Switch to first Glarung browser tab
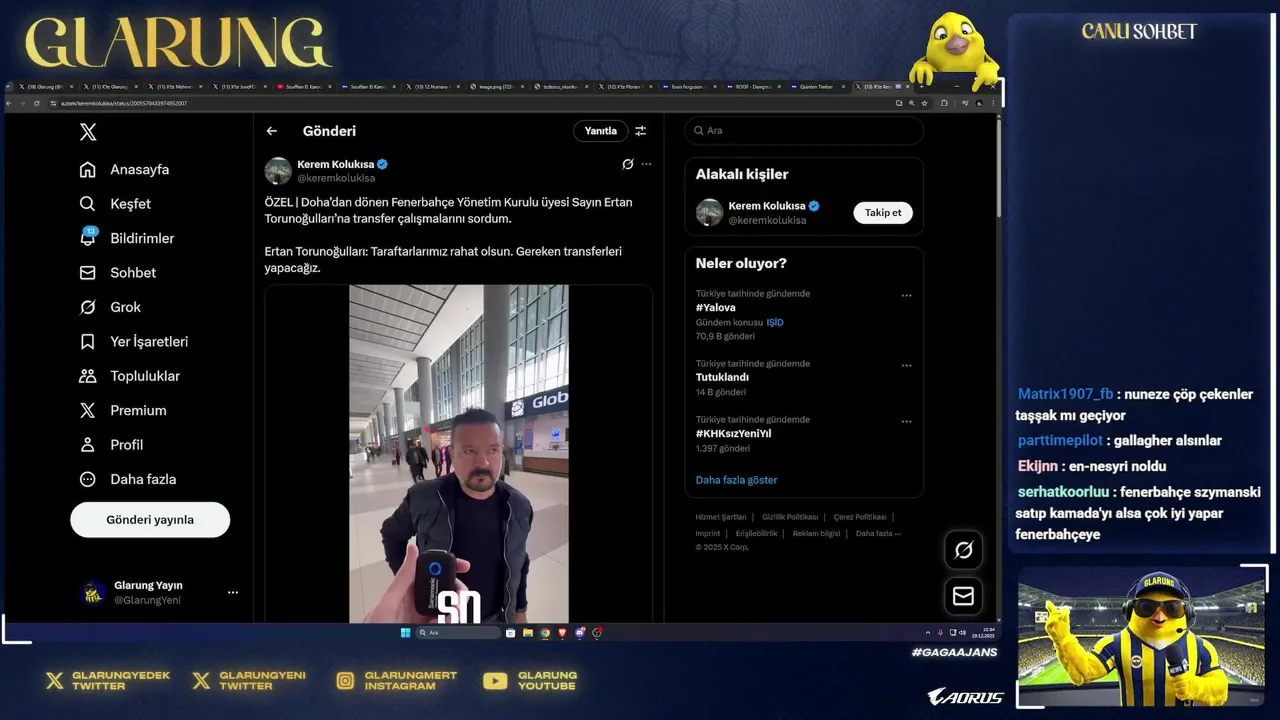Screen dimensions: 1280x720 click(x=45, y=87)
